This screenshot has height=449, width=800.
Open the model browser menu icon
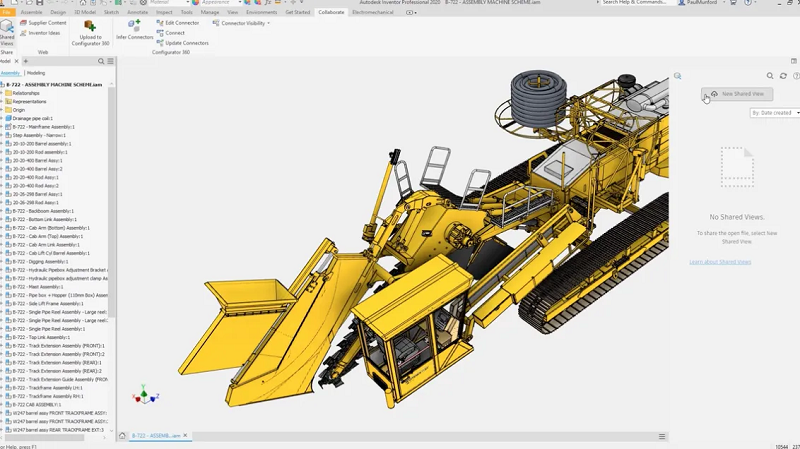point(110,61)
